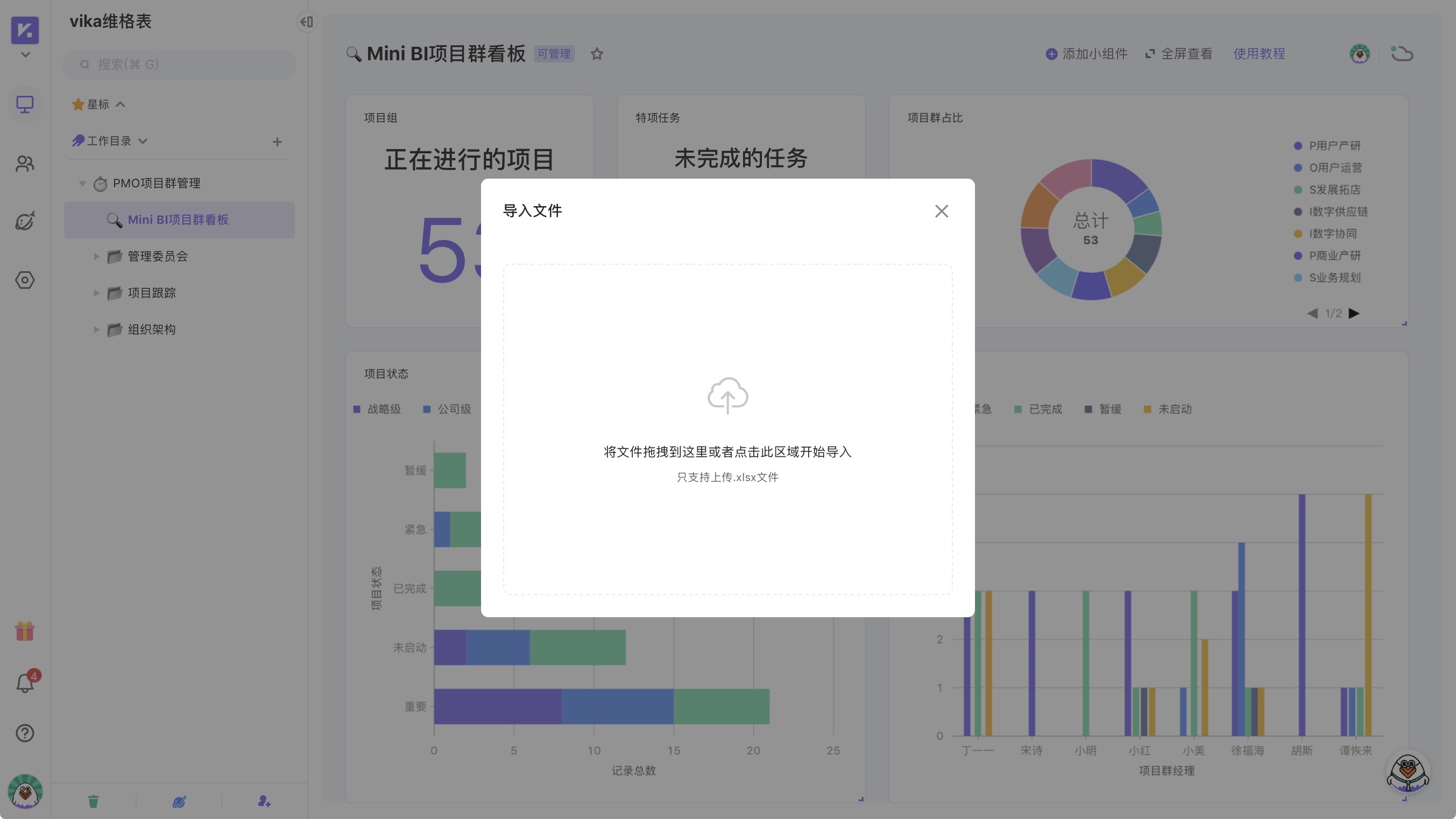Open the trash bin icon at bottom
This screenshot has width=1456, height=819.
(93, 801)
